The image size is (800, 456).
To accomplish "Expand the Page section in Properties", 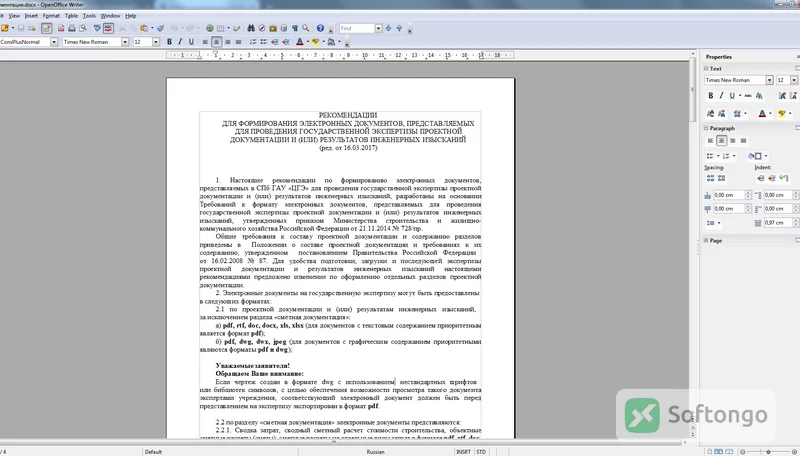I will click(706, 240).
